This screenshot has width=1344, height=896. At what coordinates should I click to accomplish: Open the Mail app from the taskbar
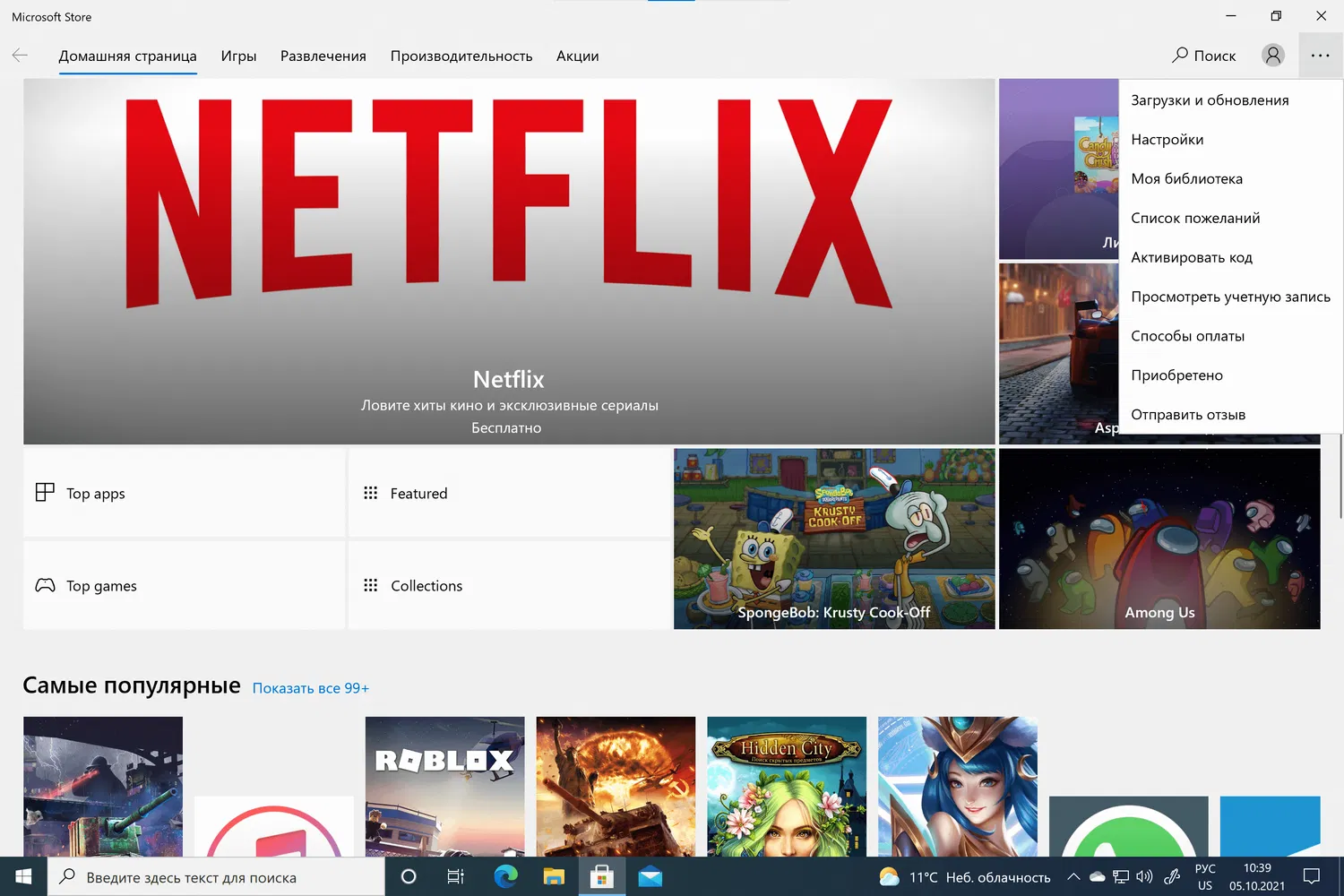click(x=650, y=876)
